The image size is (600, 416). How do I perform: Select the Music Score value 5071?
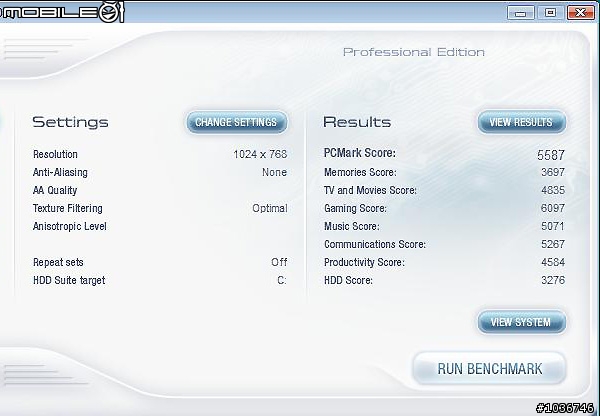(553, 226)
